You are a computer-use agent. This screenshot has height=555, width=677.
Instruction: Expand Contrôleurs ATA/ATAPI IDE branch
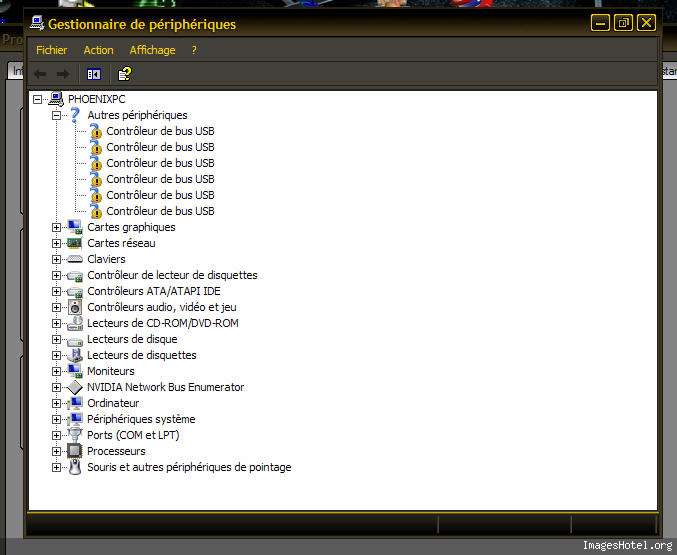tap(56, 291)
